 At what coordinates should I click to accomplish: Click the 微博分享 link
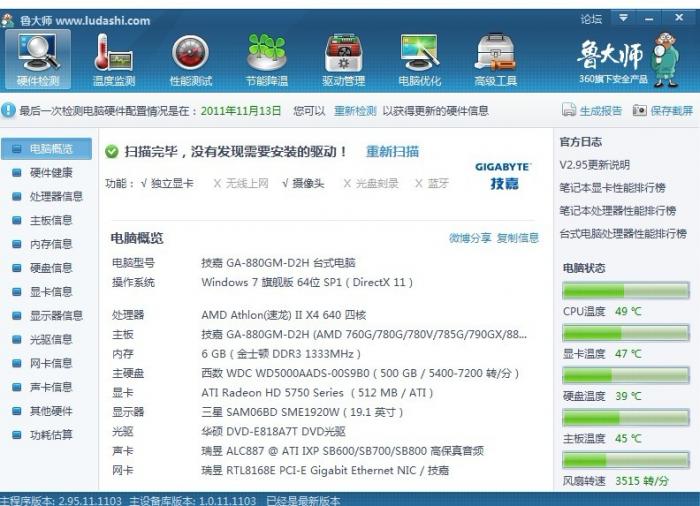click(x=470, y=238)
